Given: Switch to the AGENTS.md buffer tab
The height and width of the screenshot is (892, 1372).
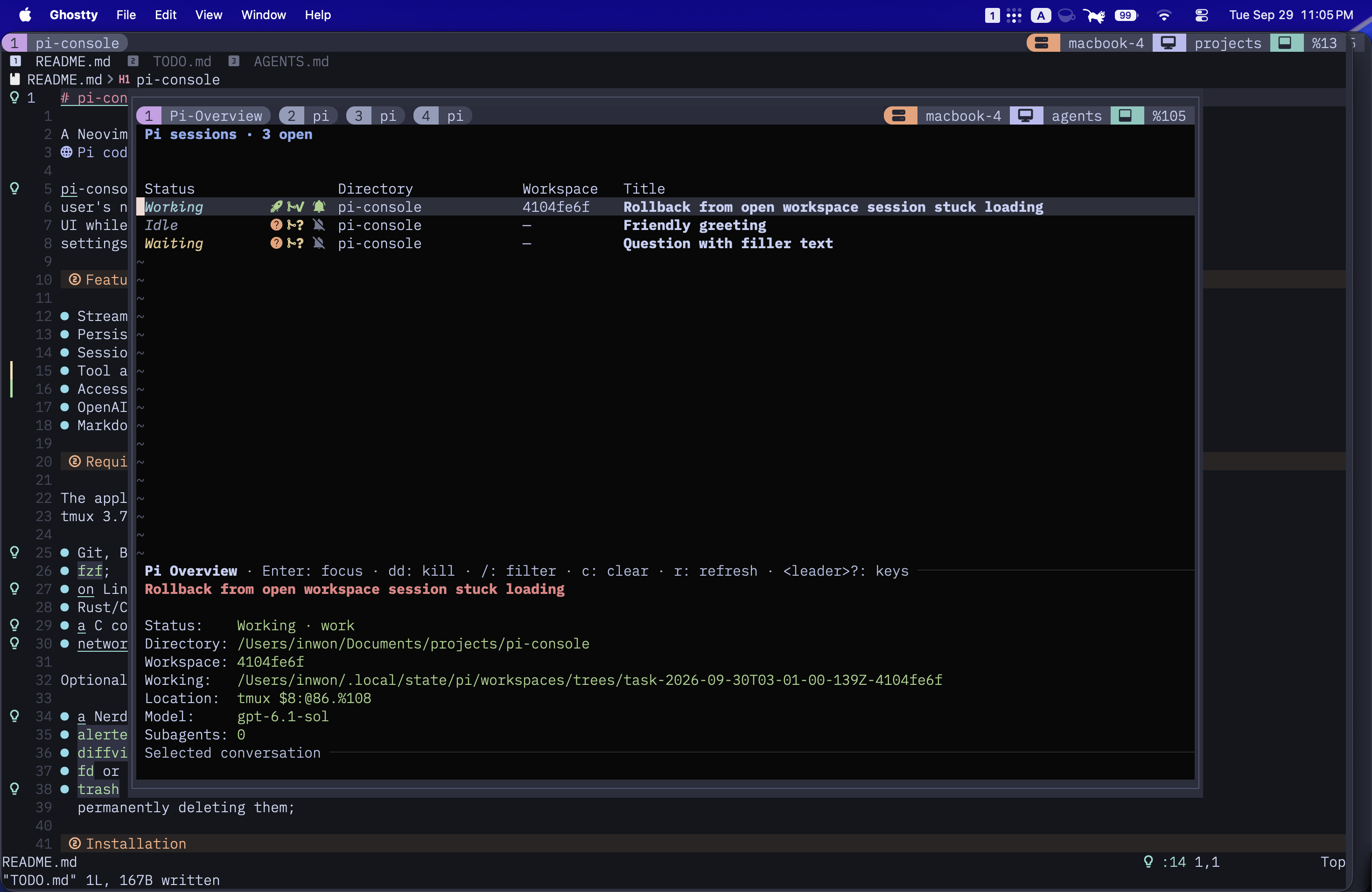Looking at the screenshot, I should click(279, 61).
